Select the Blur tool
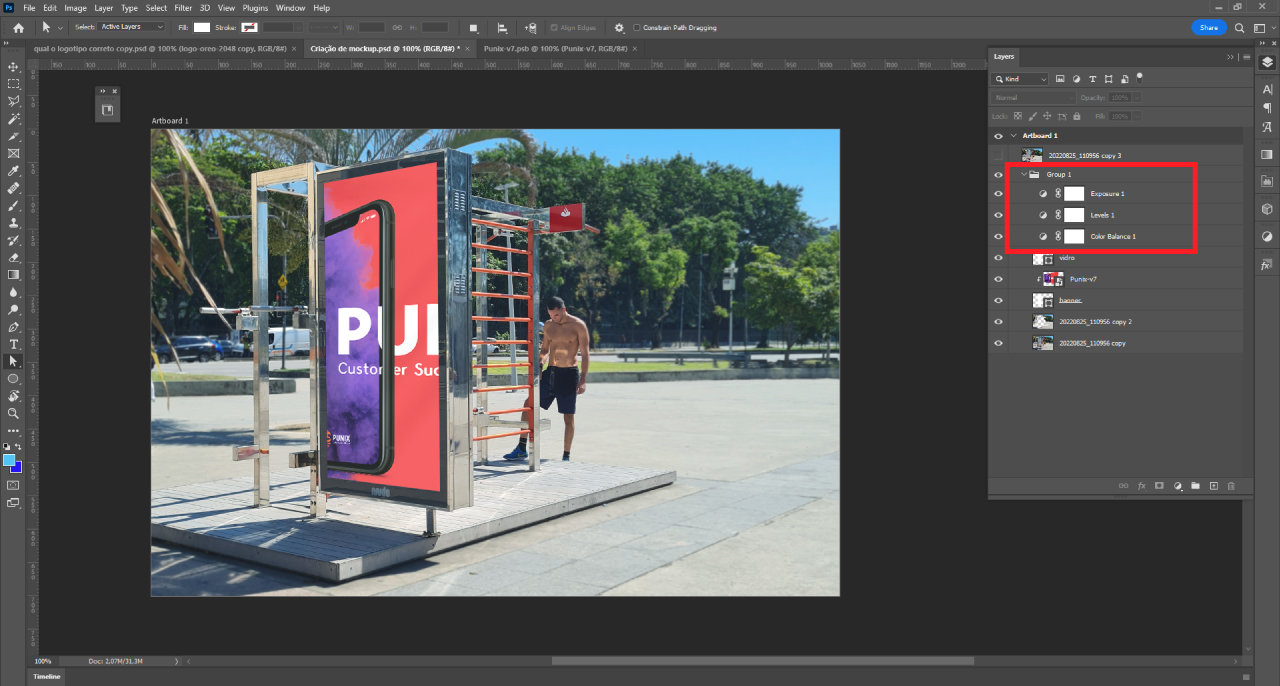Screen dimensions: 1280x686 pos(14,292)
